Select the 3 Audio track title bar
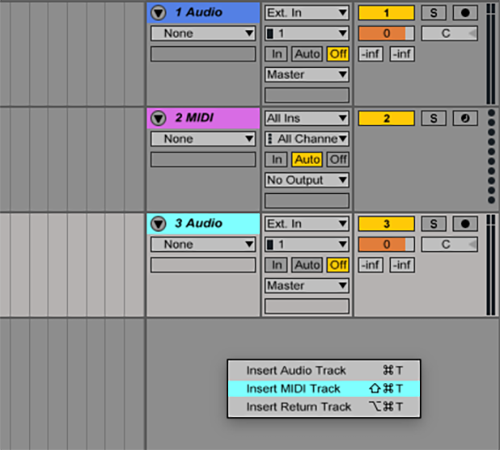500x450 pixels. [203, 224]
